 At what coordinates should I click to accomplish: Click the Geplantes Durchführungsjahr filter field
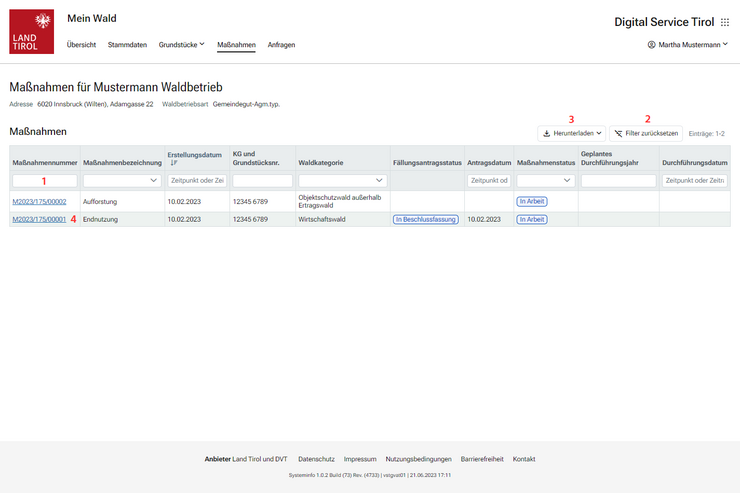tap(618, 181)
